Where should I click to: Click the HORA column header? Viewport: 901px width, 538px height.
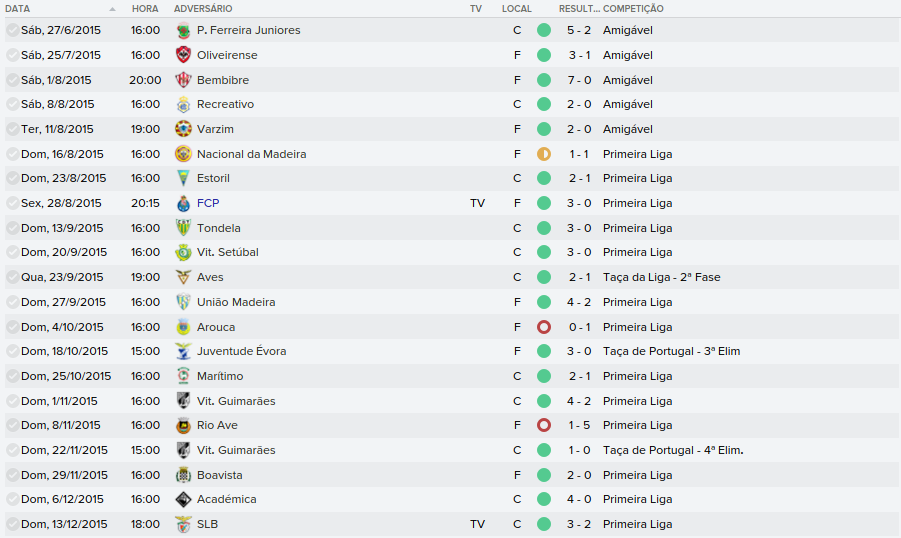click(145, 8)
